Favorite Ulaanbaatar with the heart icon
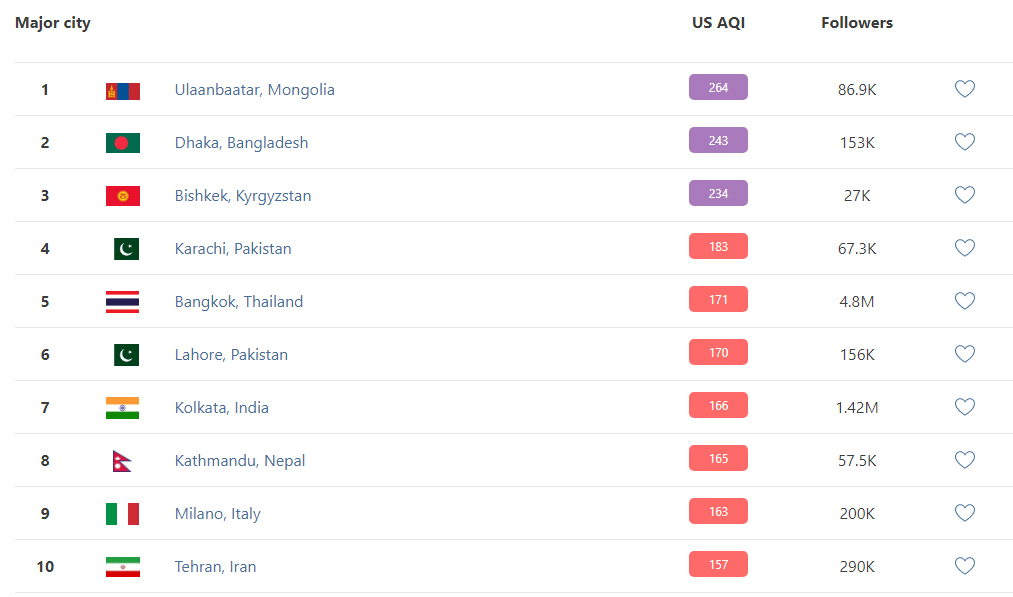Viewport: 1013px width, 597px height. point(964,89)
